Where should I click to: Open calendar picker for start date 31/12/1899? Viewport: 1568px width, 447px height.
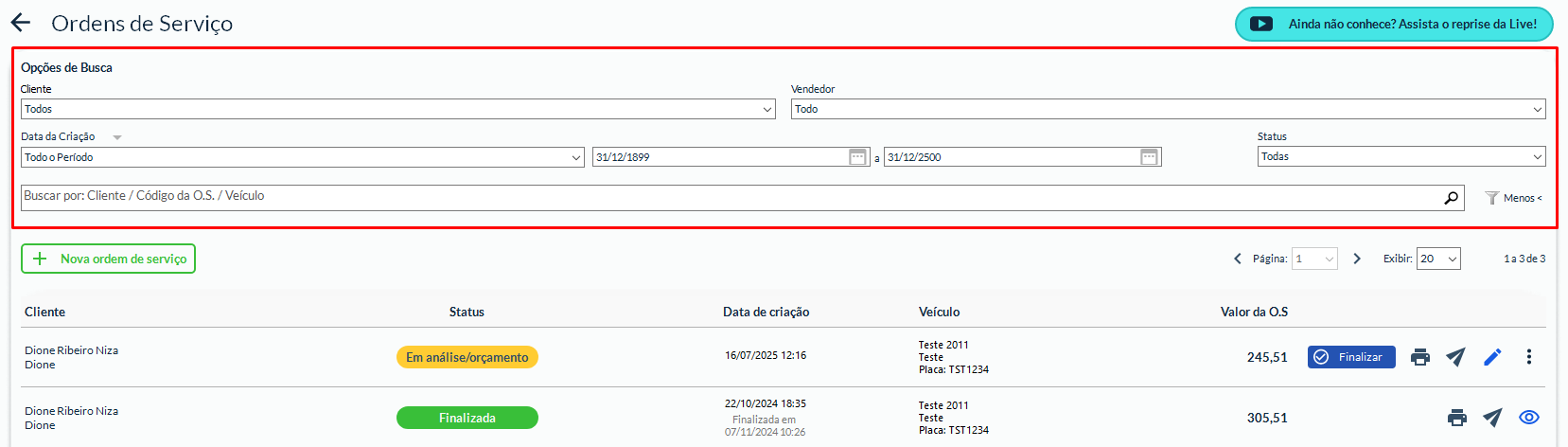857,157
